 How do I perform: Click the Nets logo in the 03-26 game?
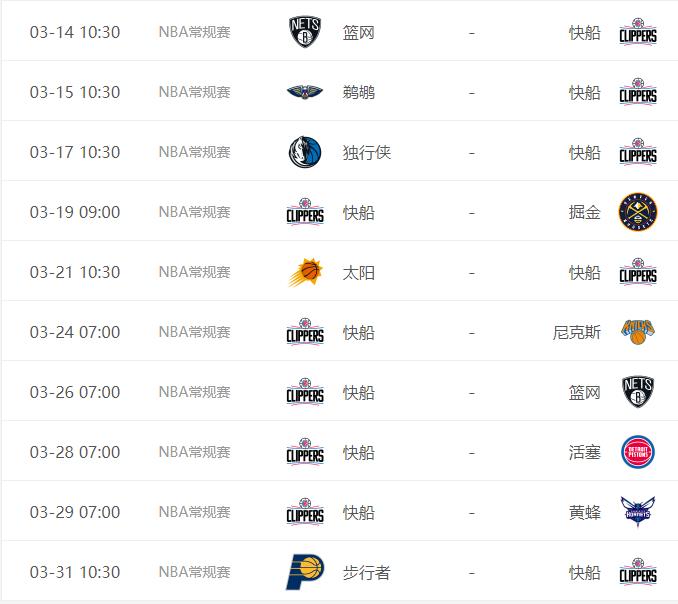point(638,392)
